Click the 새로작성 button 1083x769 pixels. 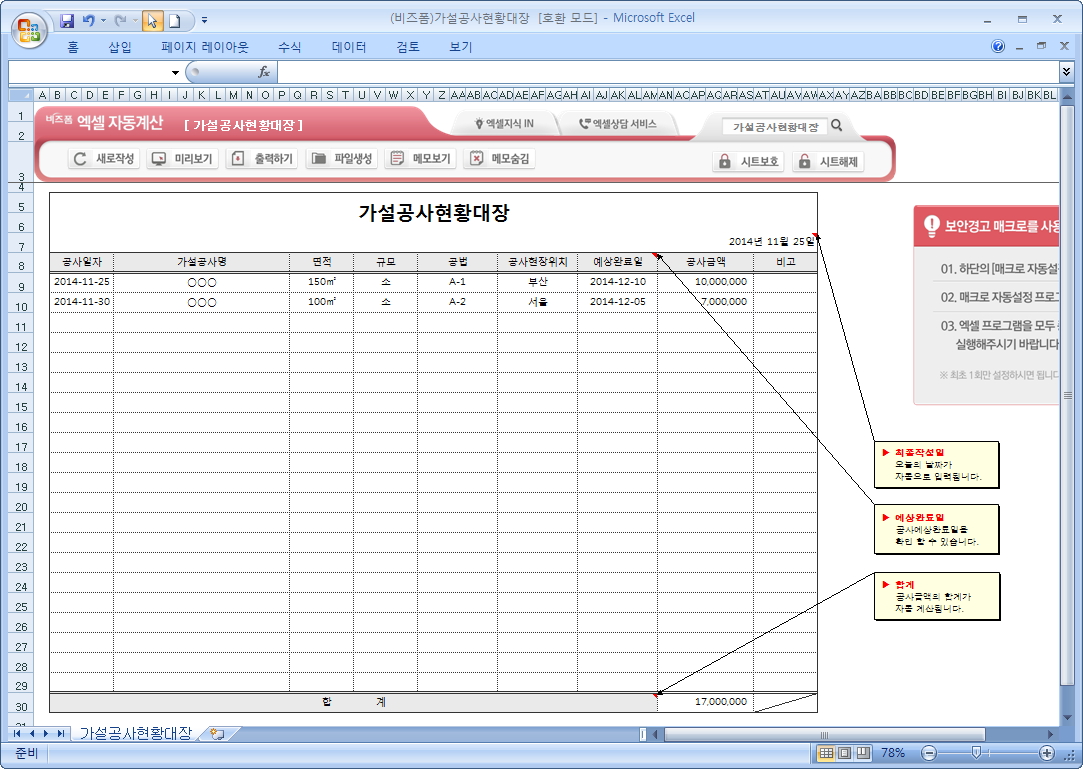click(104, 159)
